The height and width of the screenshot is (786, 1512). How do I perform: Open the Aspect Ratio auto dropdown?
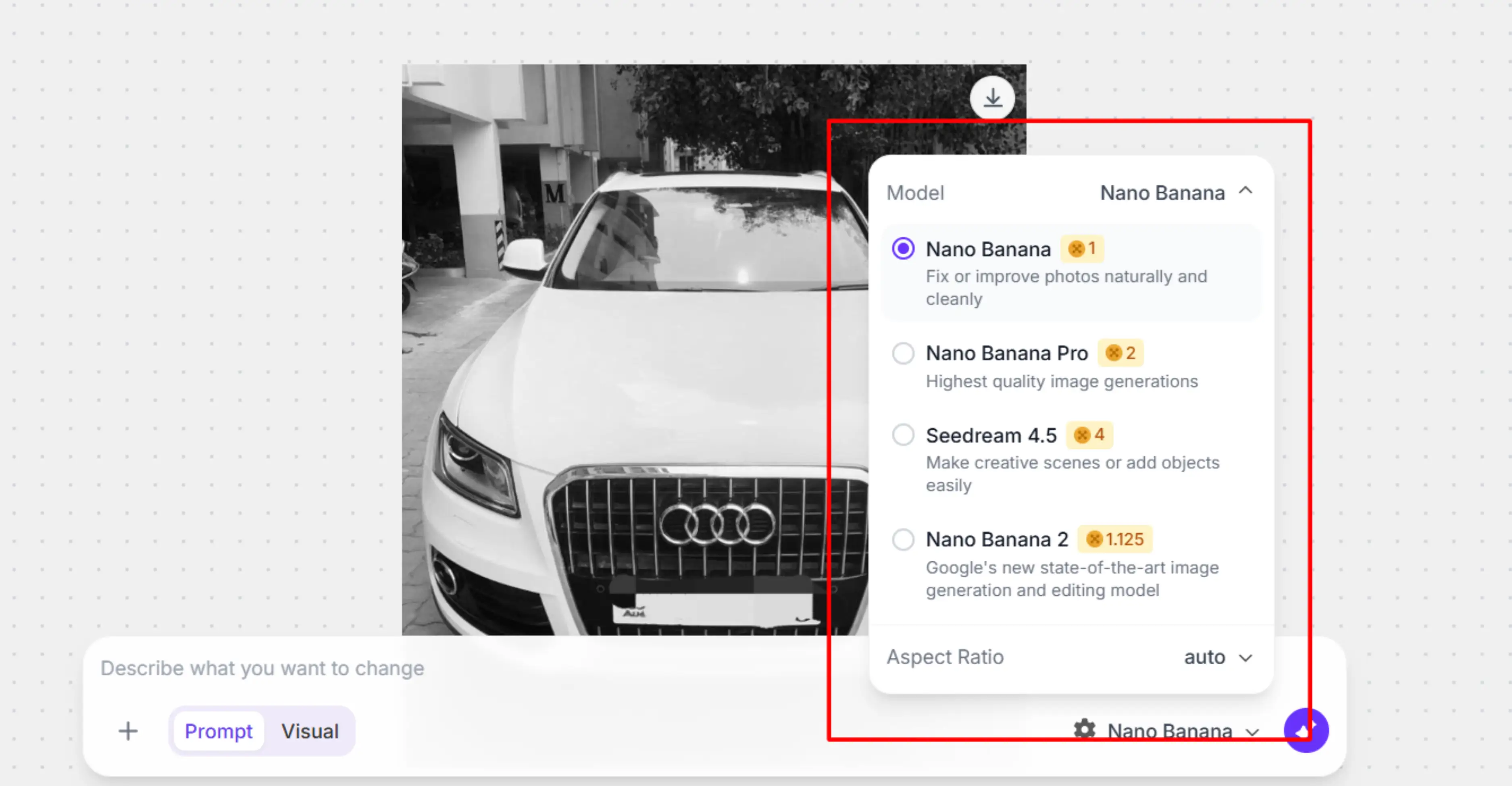coord(1218,657)
